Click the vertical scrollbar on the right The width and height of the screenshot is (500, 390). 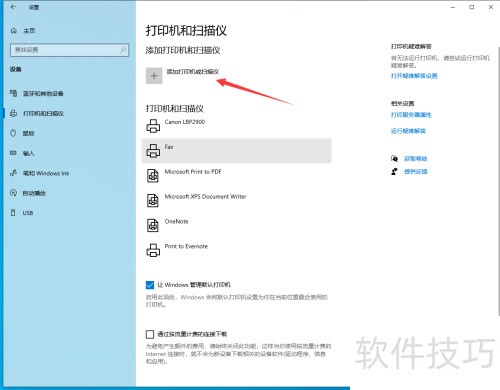click(498, 180)
